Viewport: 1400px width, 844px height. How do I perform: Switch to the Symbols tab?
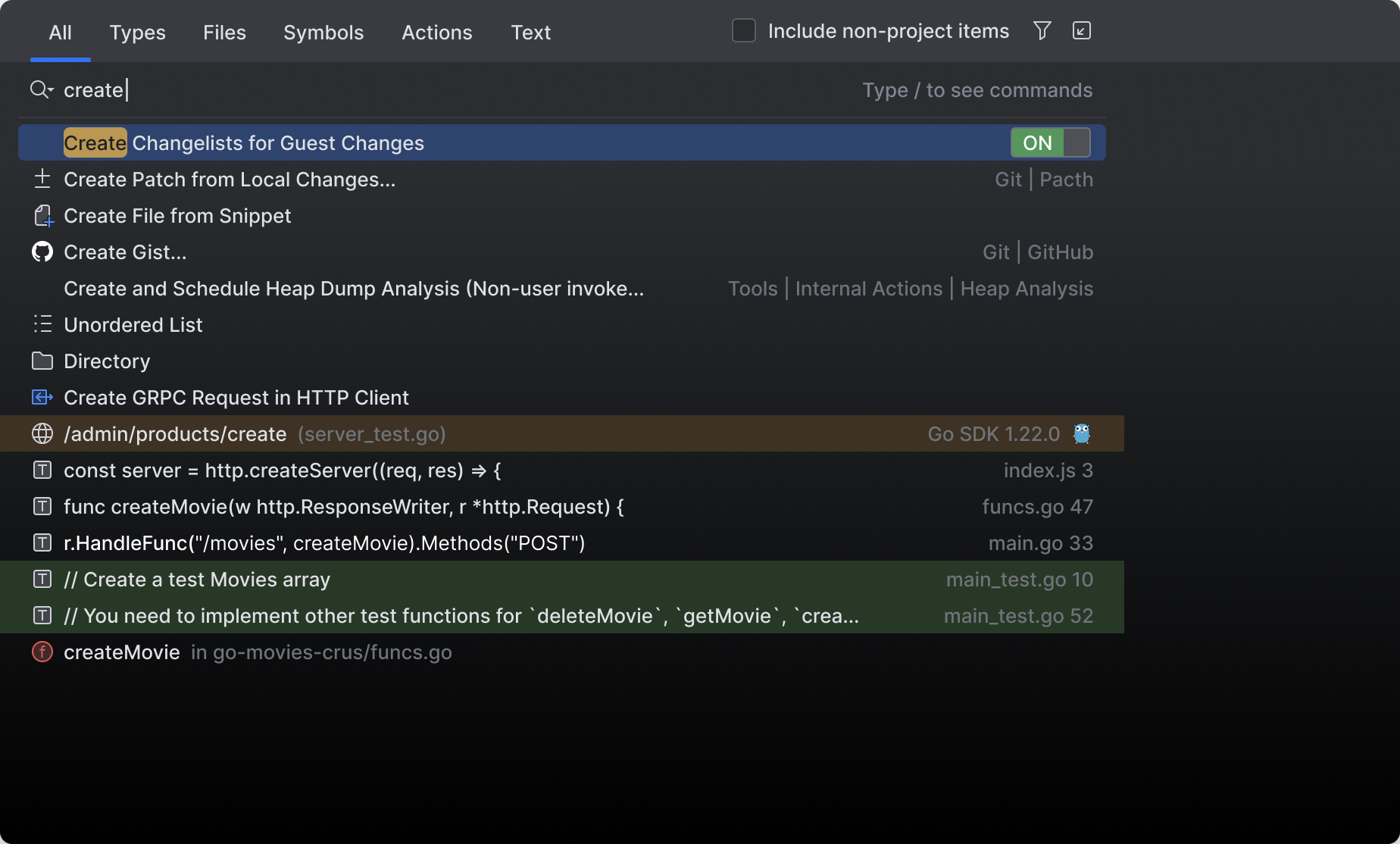click(x=323, y=33)
